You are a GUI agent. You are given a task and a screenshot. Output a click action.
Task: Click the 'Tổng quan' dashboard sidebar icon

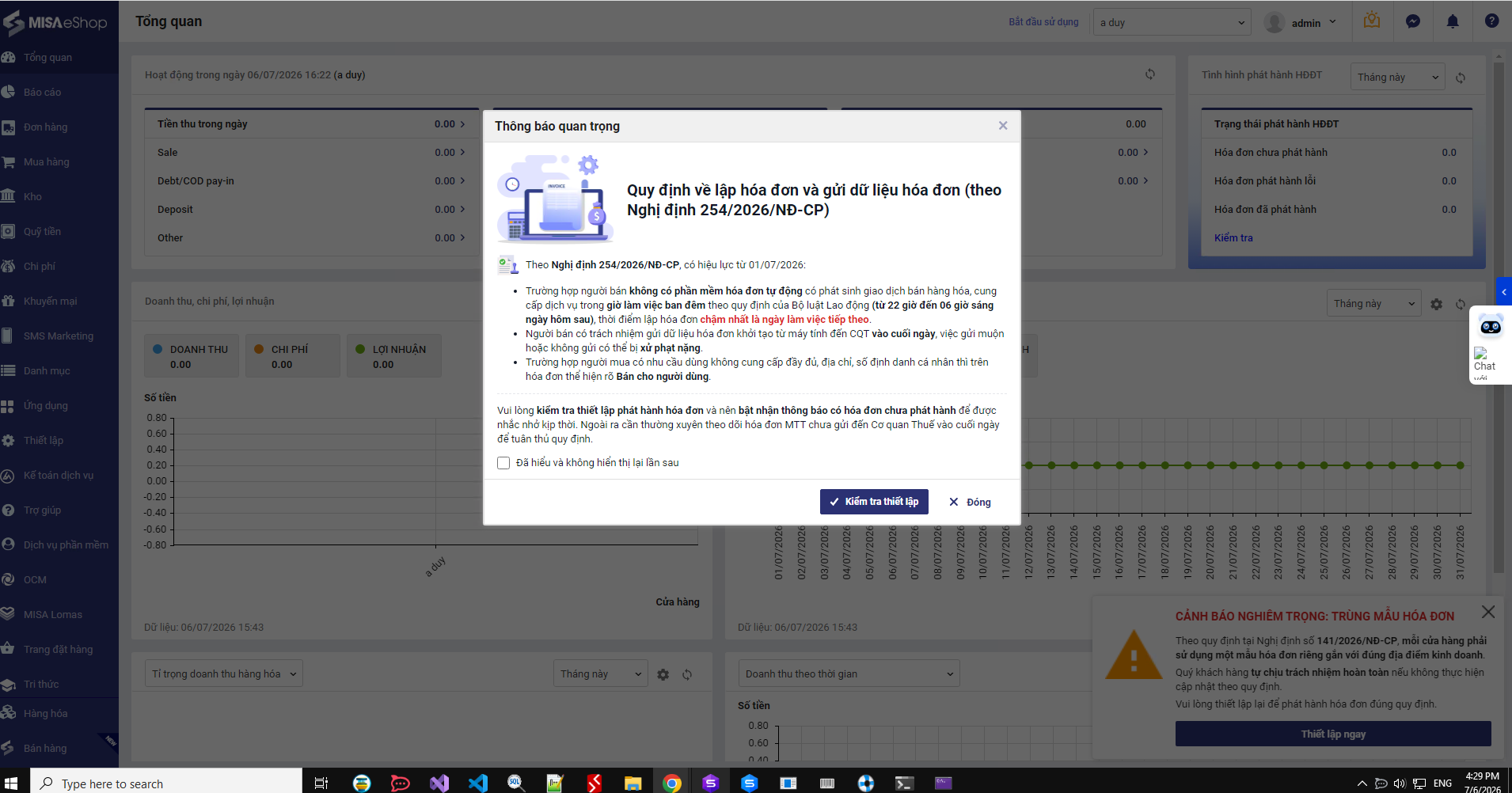(x=9, y=57)
